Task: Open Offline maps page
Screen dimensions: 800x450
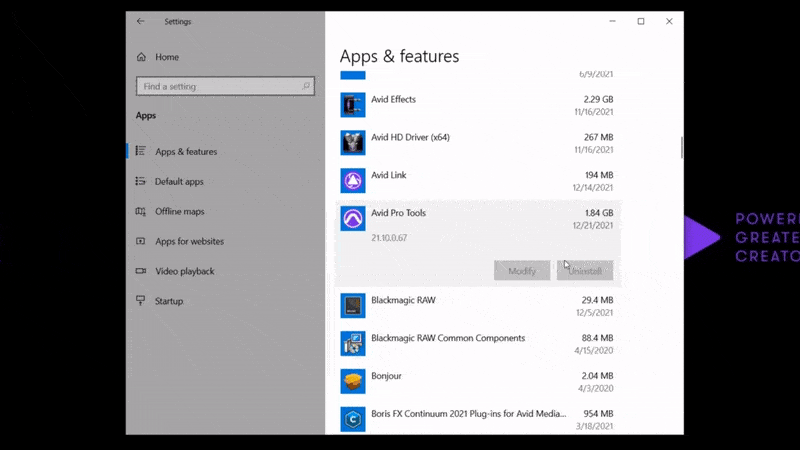Action: click(x=180, y=211)
